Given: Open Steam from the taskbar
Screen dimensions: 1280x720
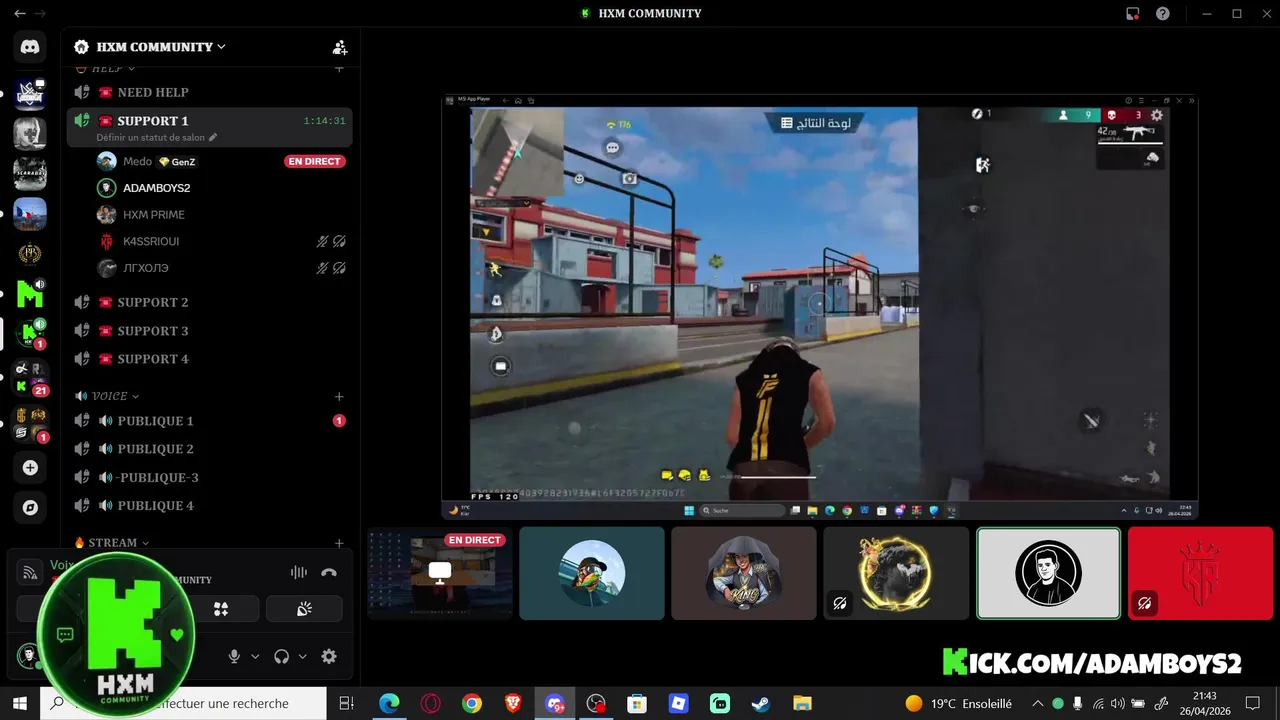Looking at the screenshot, I should coord(761,704).
